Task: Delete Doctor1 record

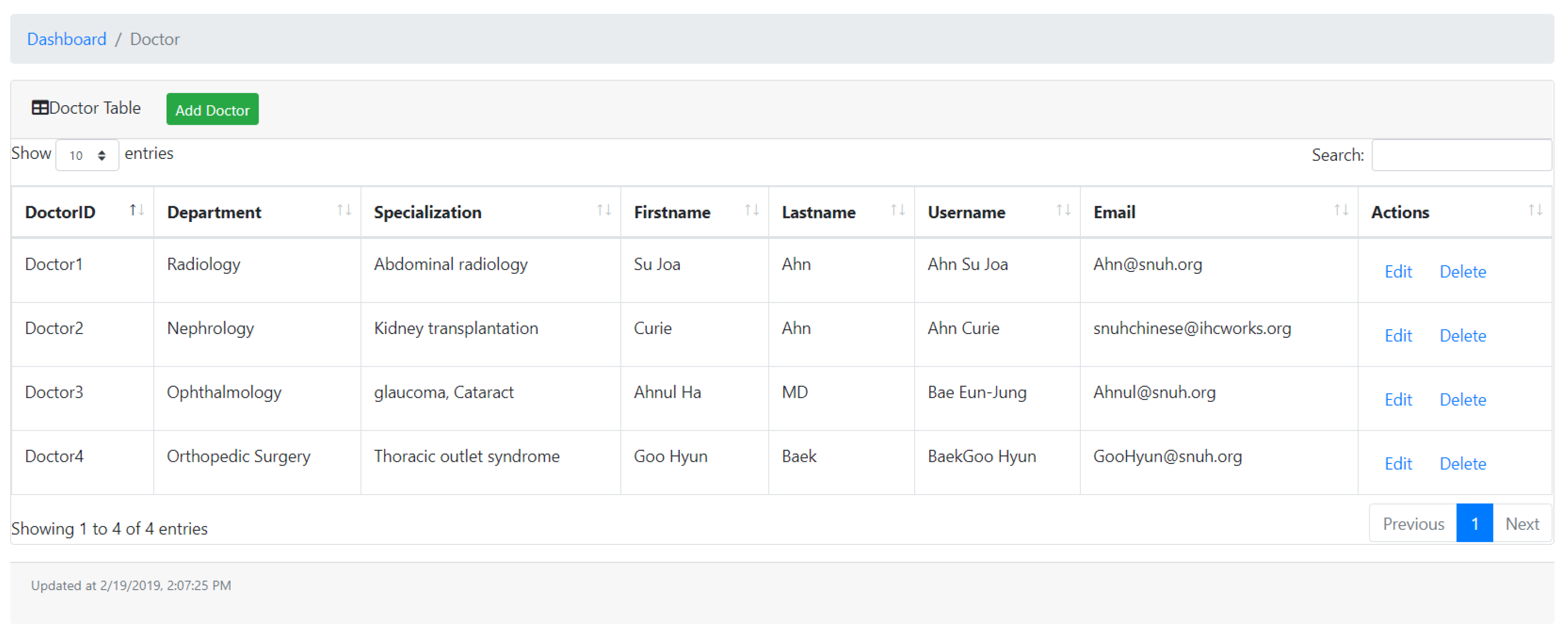Action: 1463,272
